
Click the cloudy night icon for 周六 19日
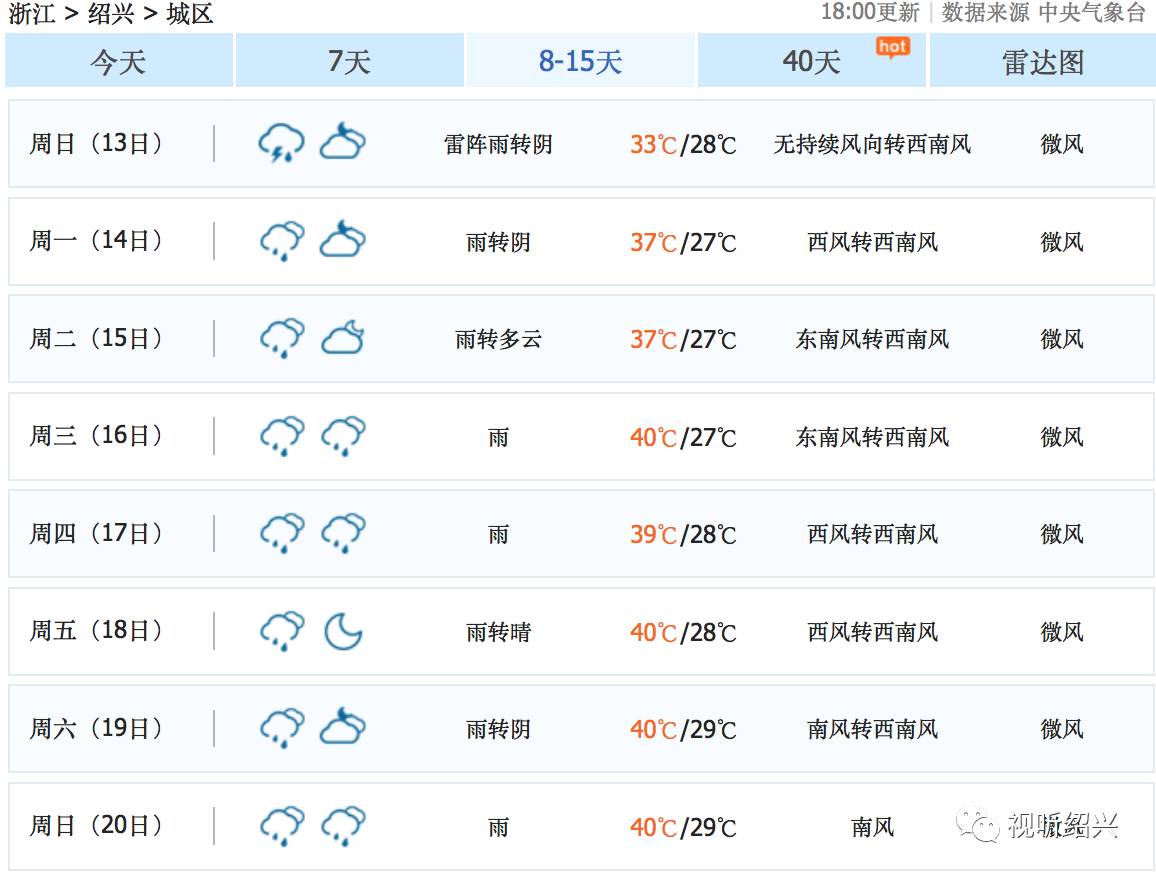(x=343, y=727)
